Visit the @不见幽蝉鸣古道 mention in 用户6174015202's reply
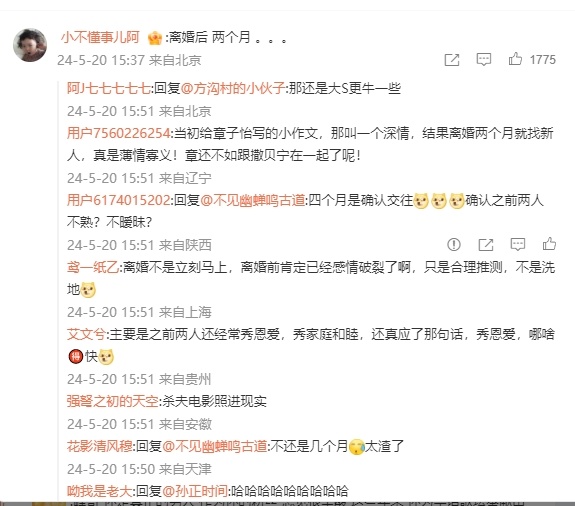575x506 pixels. [x=253, y=200]
